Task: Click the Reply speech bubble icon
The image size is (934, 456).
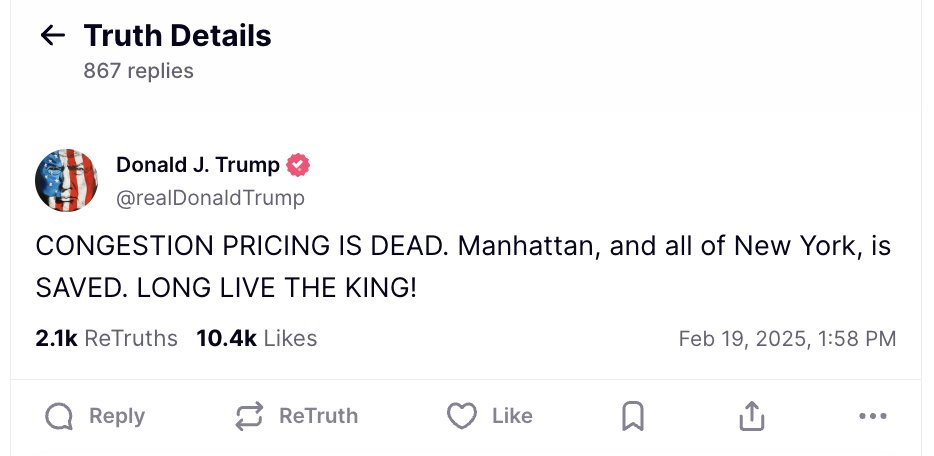Action: (59, 416)
